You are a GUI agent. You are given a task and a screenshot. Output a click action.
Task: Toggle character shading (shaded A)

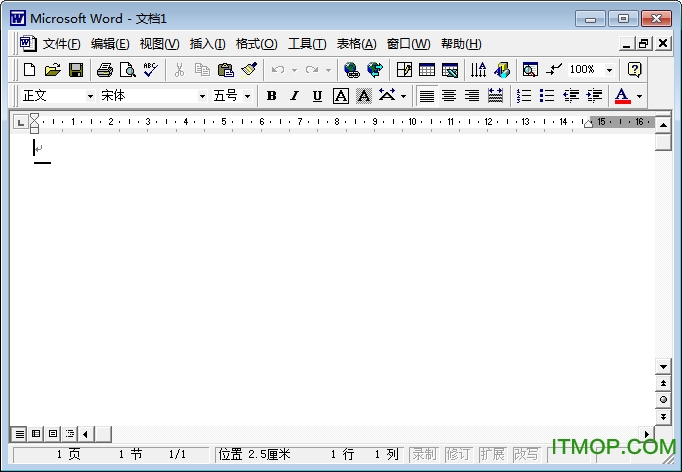pos(364,96)
